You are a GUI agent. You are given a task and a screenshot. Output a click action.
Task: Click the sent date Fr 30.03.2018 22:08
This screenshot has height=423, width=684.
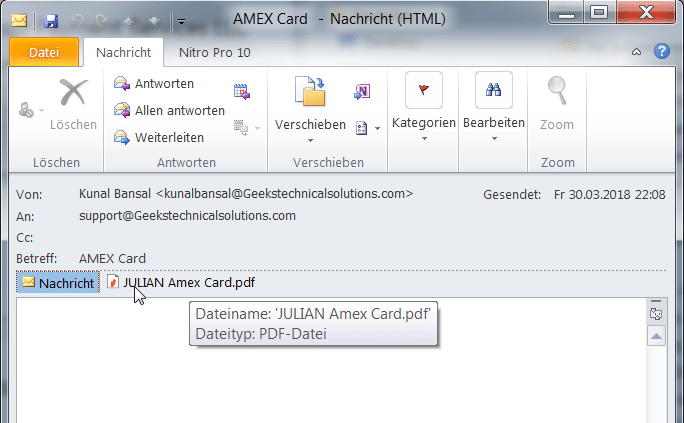[x=609, y=194]
